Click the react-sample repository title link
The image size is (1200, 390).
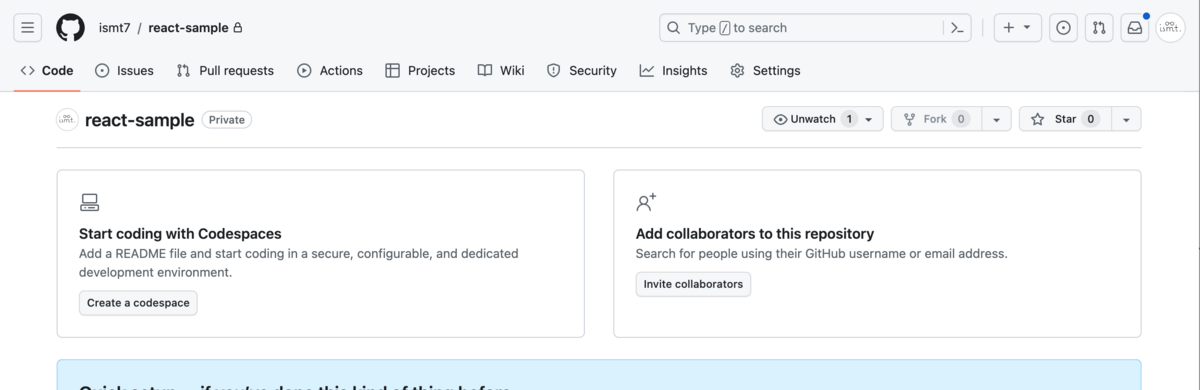[140, 120]
